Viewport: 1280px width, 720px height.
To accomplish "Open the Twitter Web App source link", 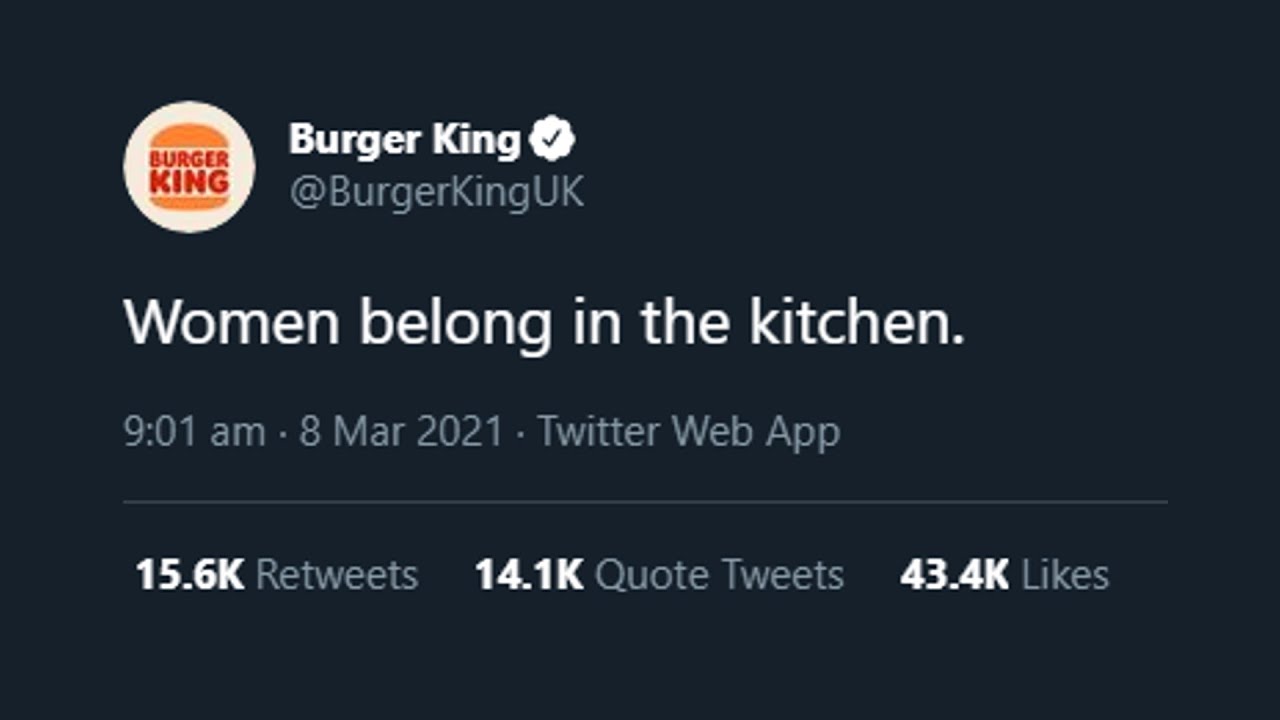I will click(688, 432).
